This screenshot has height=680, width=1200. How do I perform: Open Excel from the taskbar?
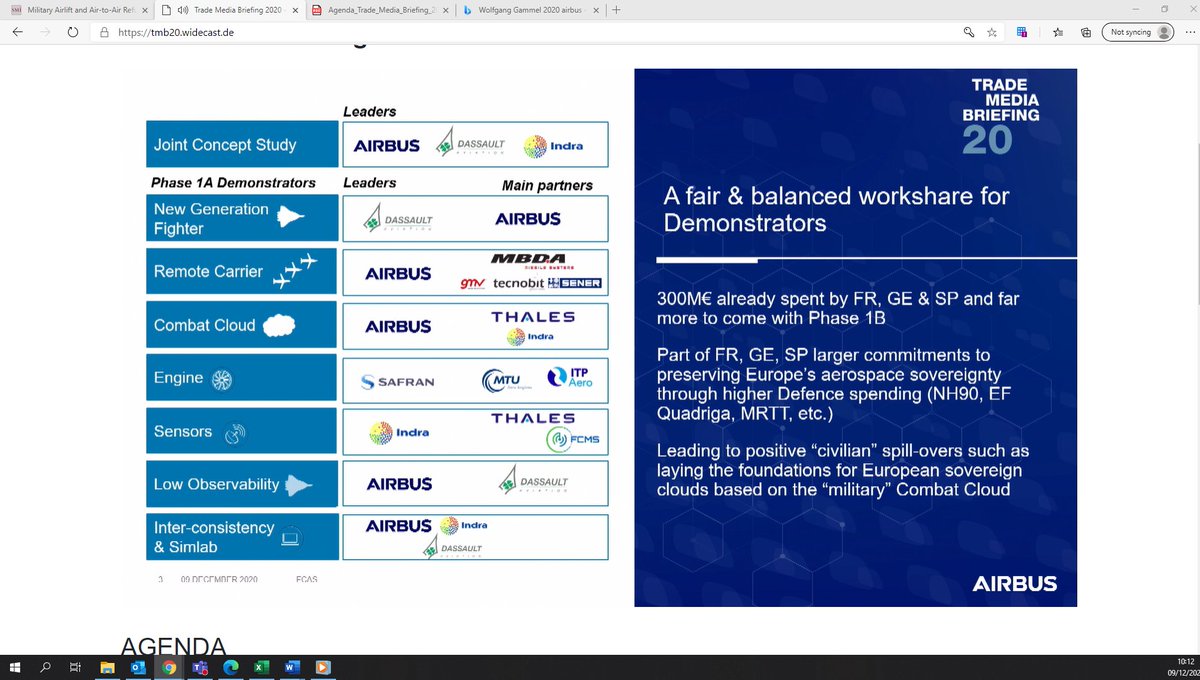[260, 667]
